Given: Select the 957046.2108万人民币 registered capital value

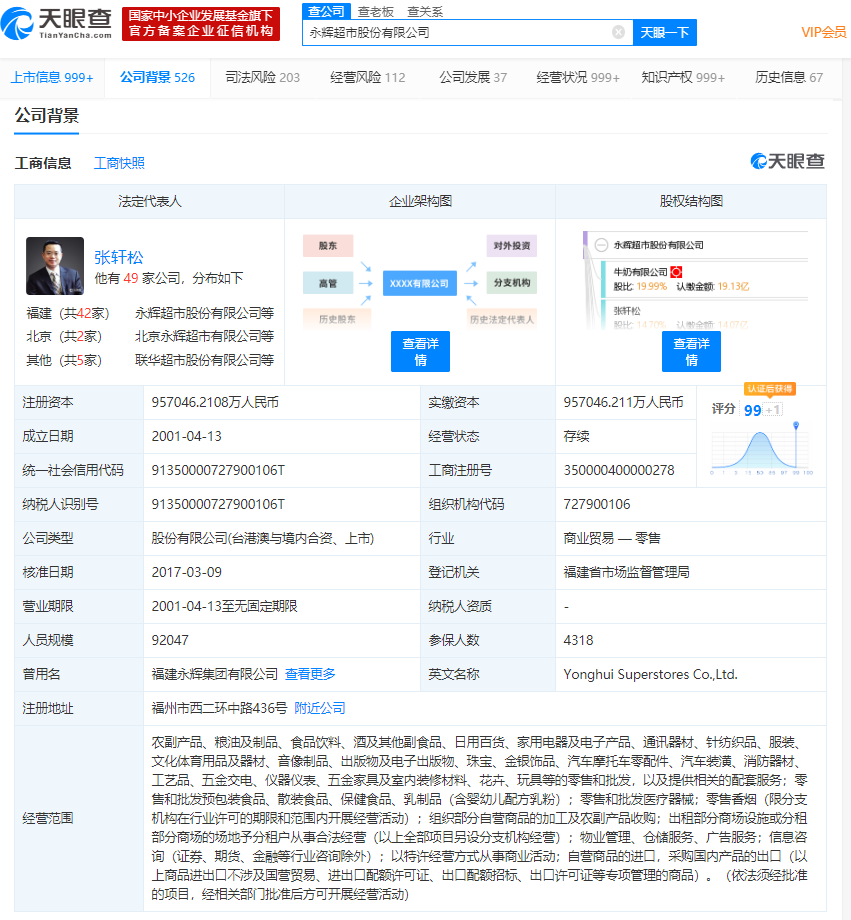Looking at the screenshot, I should pyautogui.click(x=215, y=402).
